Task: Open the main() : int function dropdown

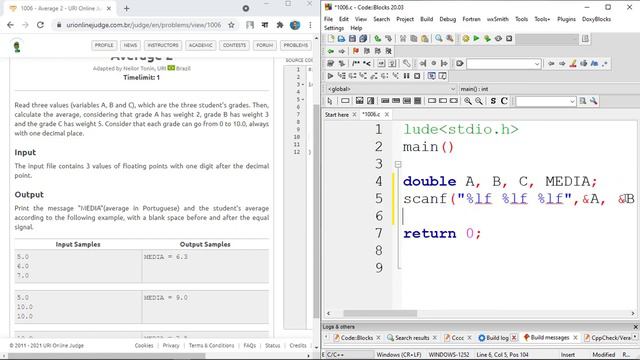Action: click(548, 89)
